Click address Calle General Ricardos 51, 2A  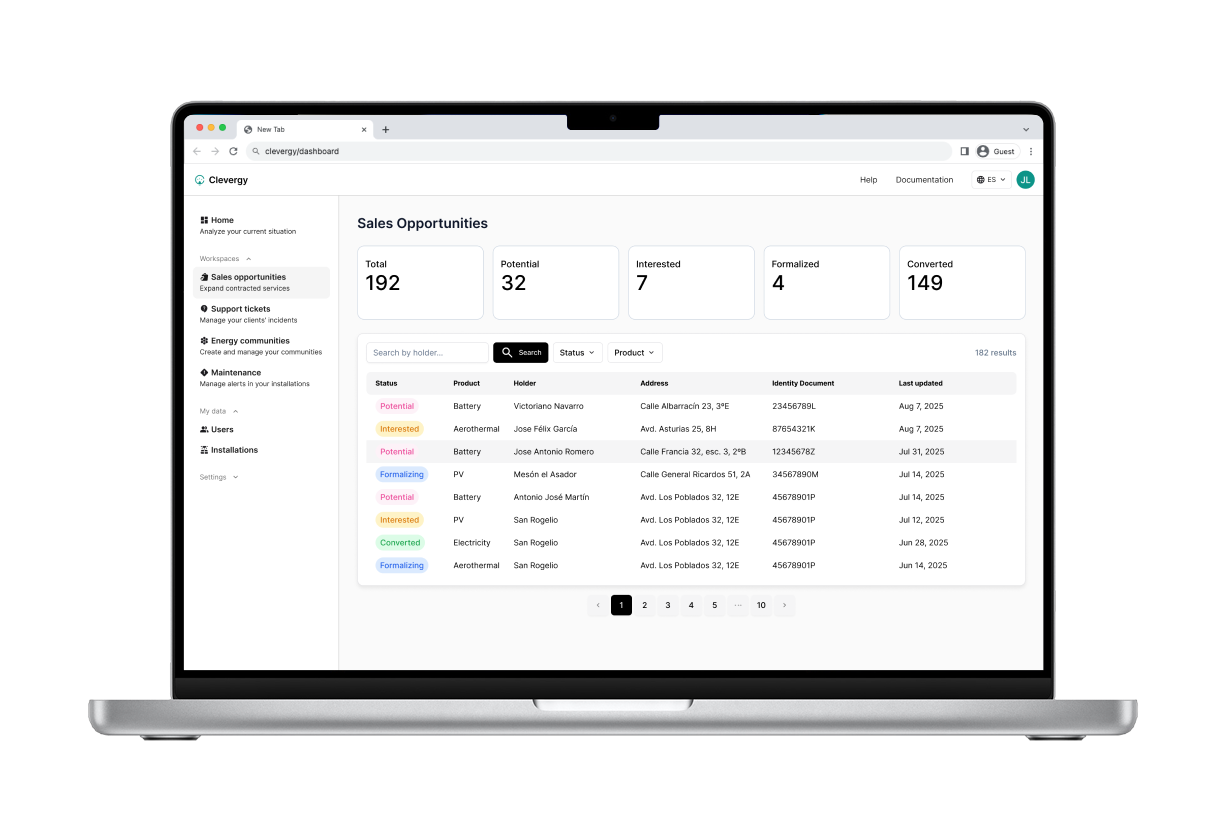(x=695, y=474)
